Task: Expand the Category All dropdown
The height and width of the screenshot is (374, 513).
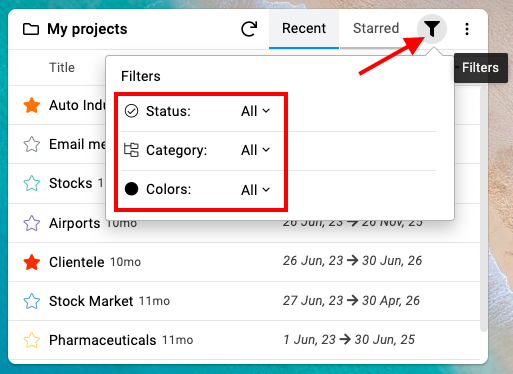Action: coord(255,150)
